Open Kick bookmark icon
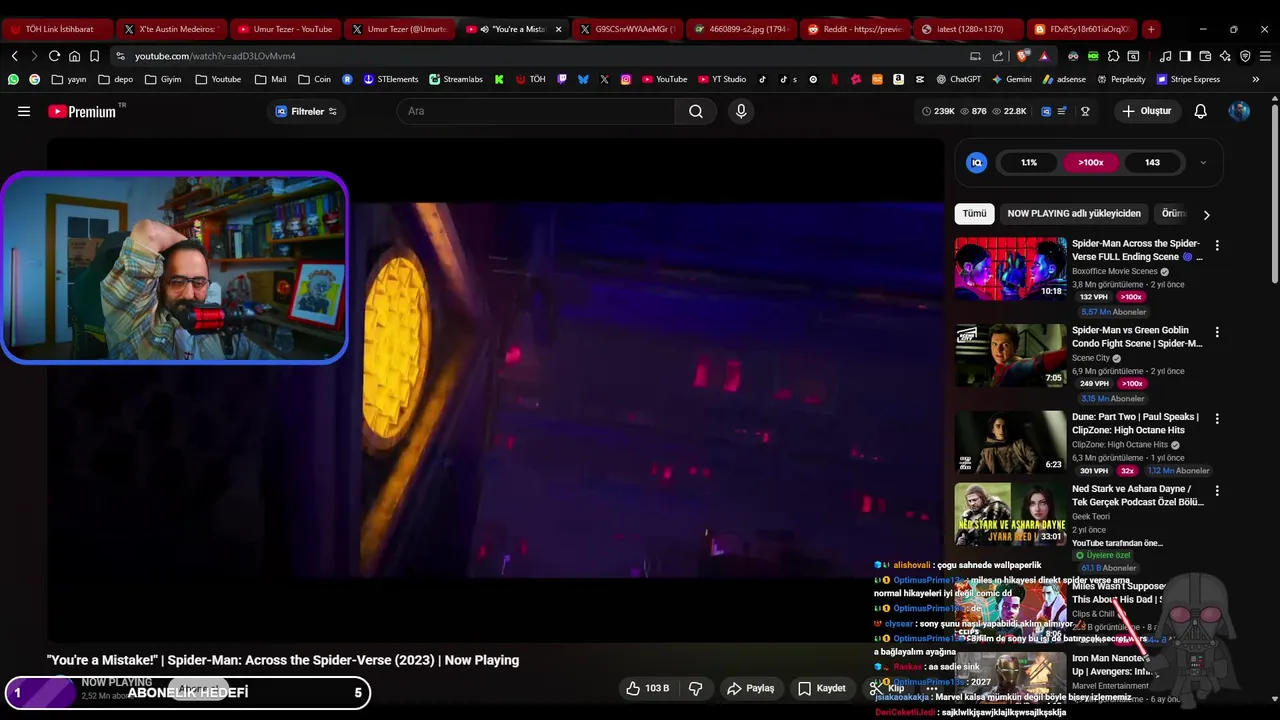Image resolution: width=1280 pixels, height=720 pixels. (x=499, y=79)
